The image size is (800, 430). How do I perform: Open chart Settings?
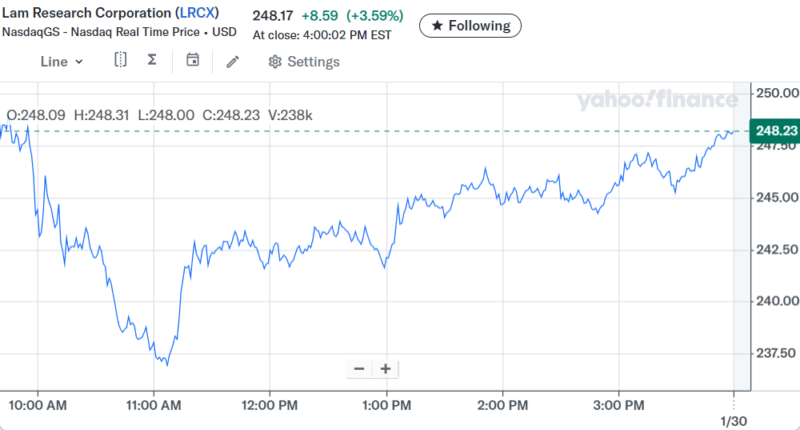point(304,62)
